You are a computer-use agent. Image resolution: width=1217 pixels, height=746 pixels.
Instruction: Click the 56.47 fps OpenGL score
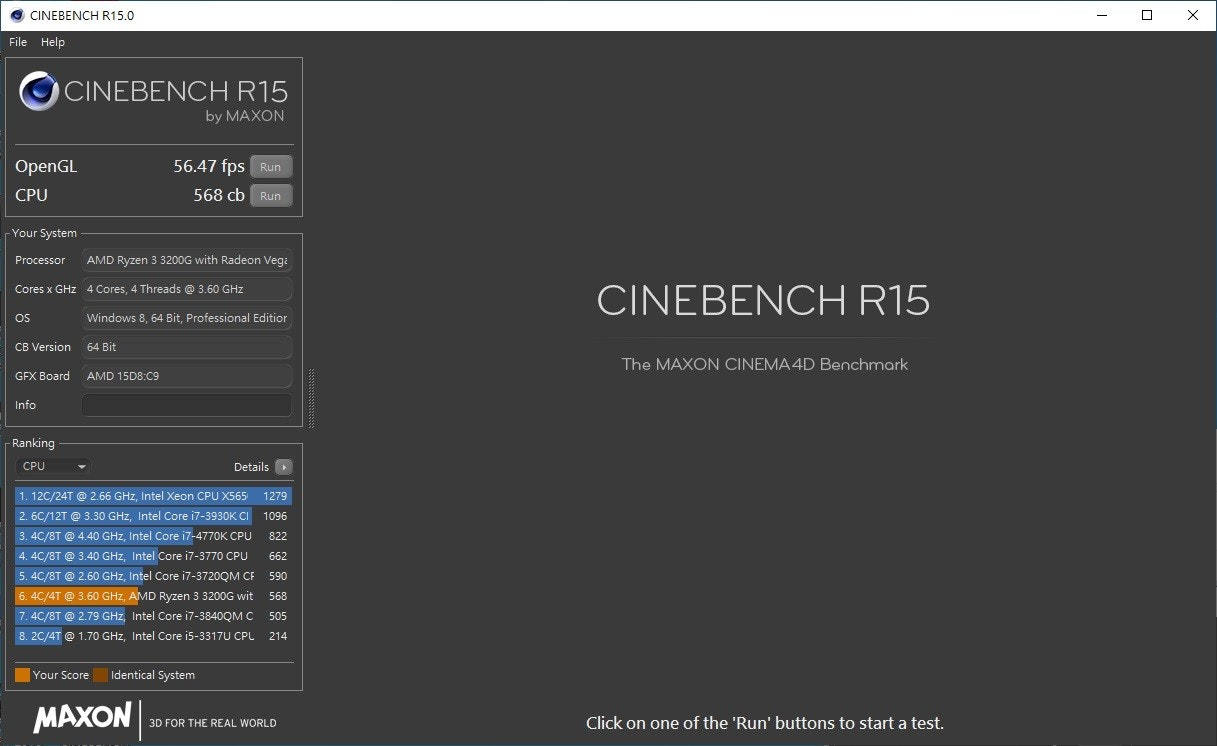click(x=209, y=167)
